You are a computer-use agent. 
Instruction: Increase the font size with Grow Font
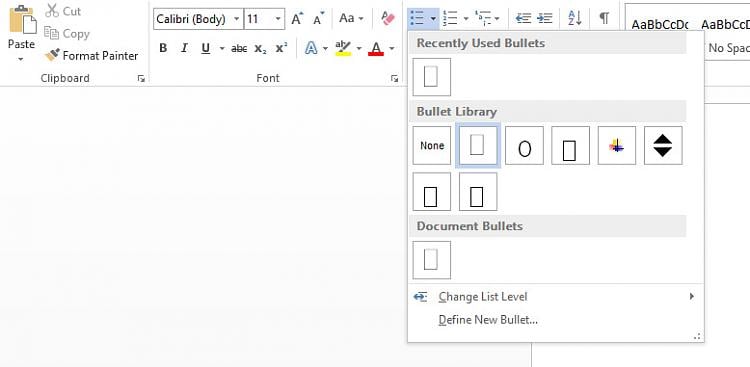[298, 19]
